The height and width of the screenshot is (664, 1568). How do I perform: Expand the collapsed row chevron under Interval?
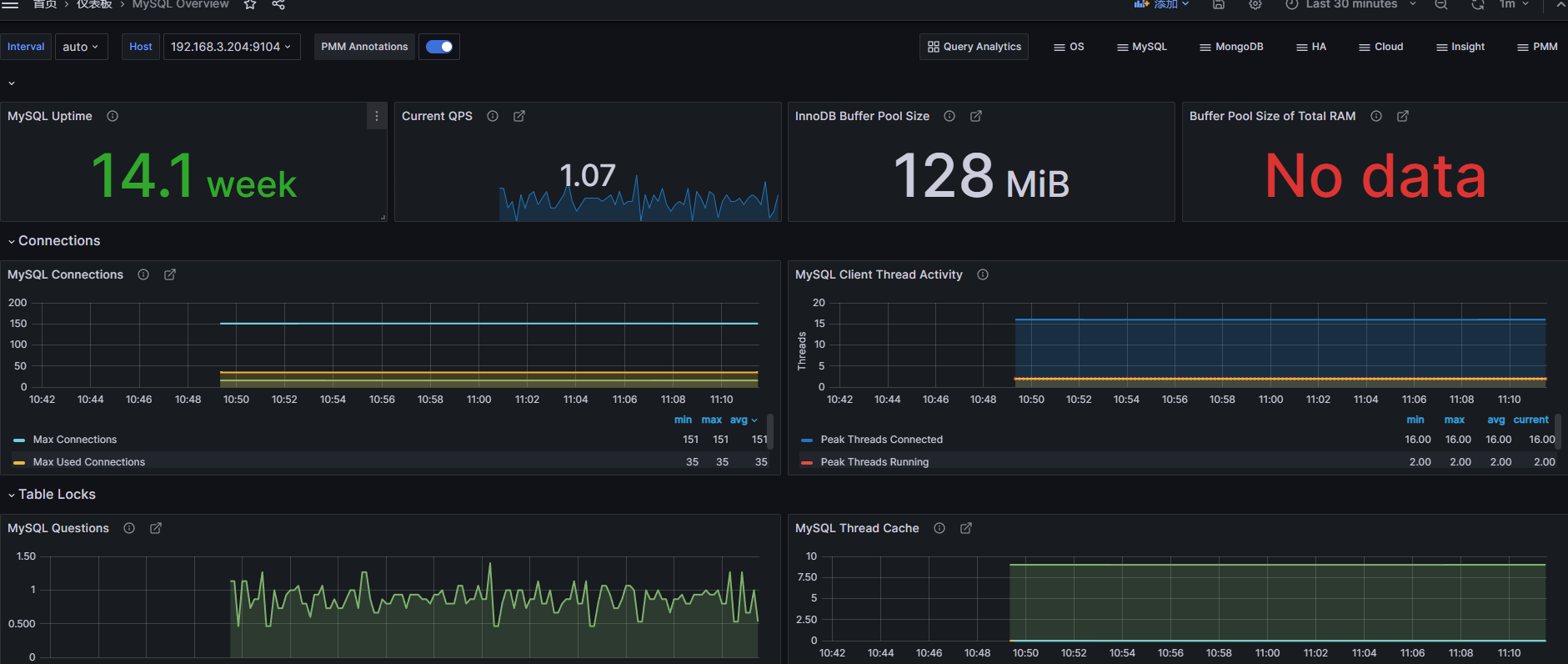point(12,83)
